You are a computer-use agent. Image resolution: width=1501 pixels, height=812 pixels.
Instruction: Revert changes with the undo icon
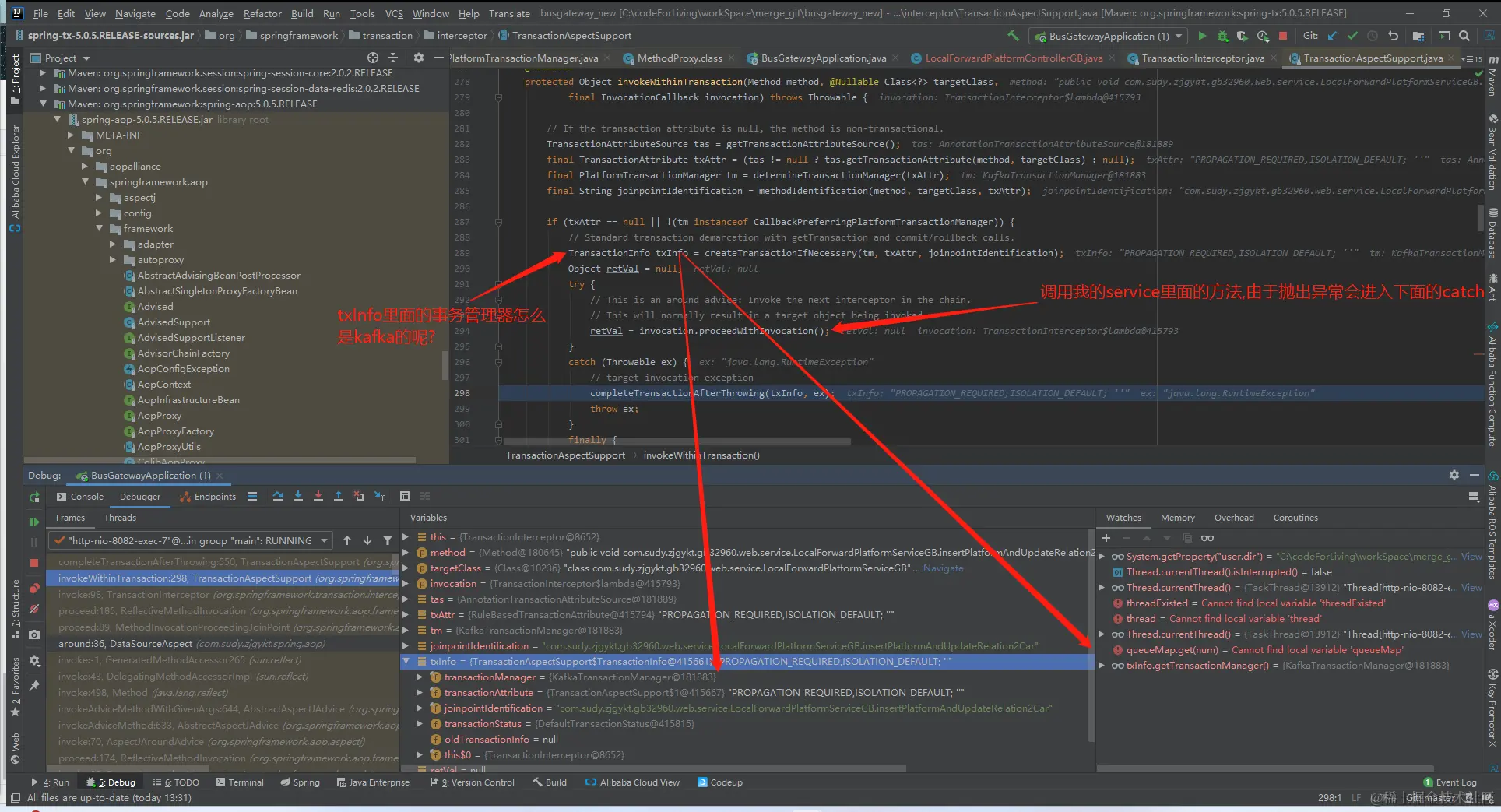pos(1393,36)
